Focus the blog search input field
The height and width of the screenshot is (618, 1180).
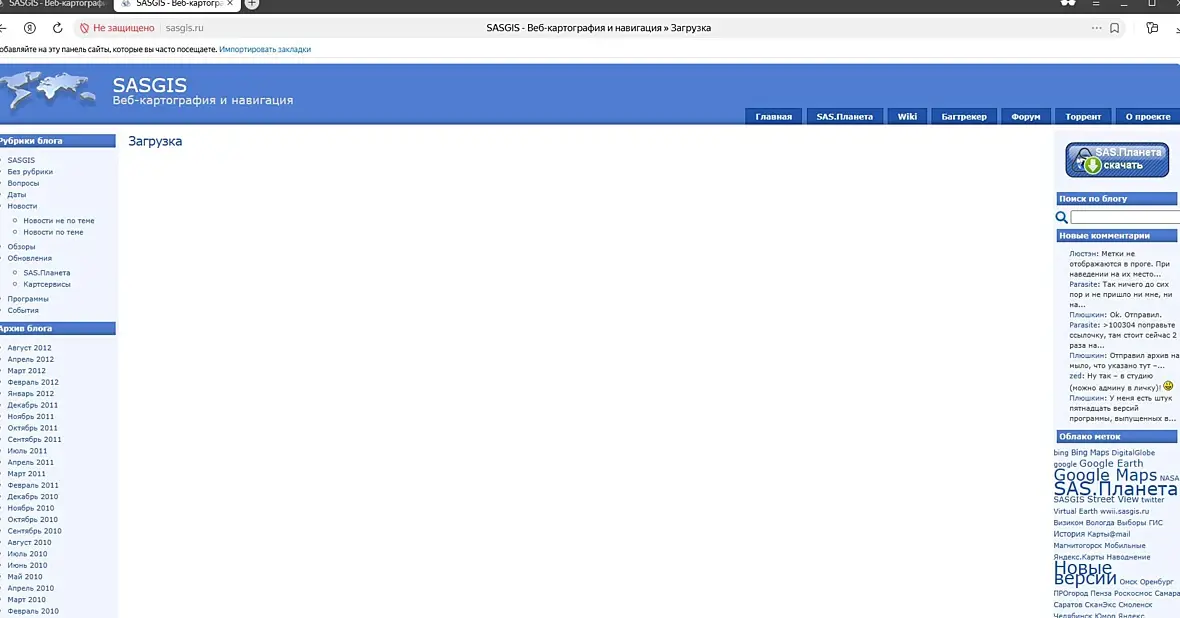click(1125, 218)
